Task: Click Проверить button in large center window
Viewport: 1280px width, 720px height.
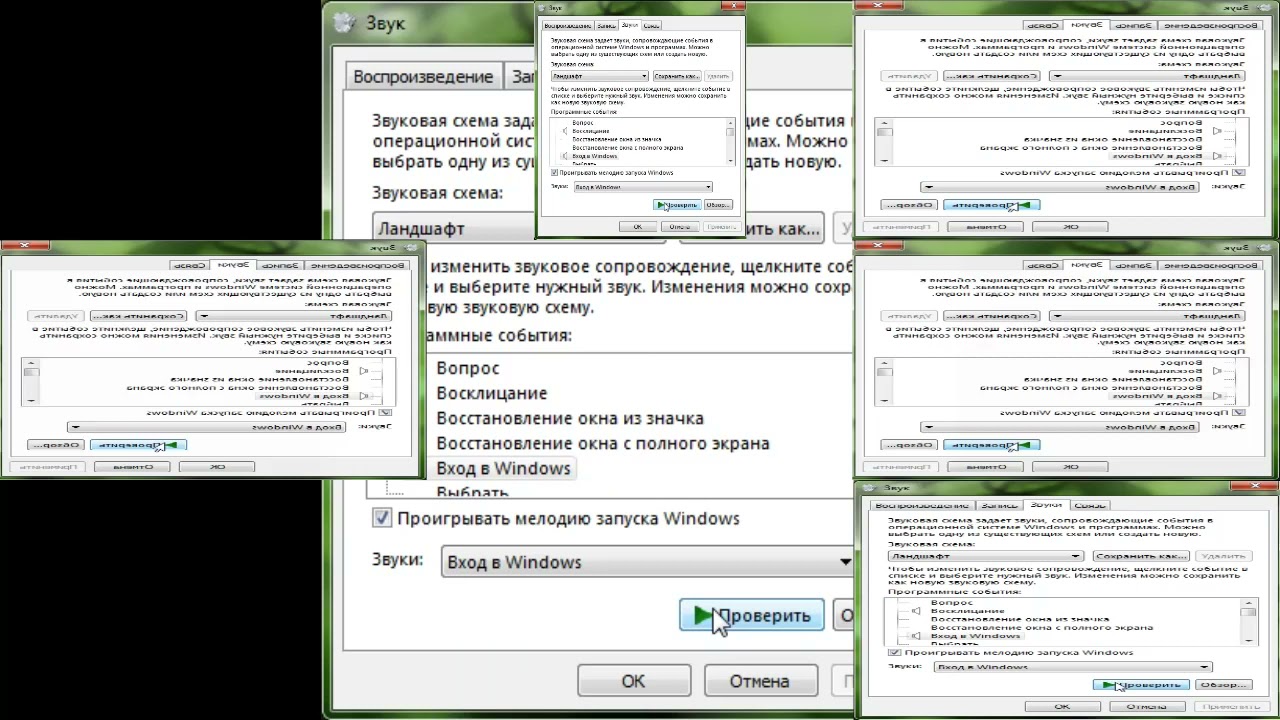Action: tap(752, 615)
